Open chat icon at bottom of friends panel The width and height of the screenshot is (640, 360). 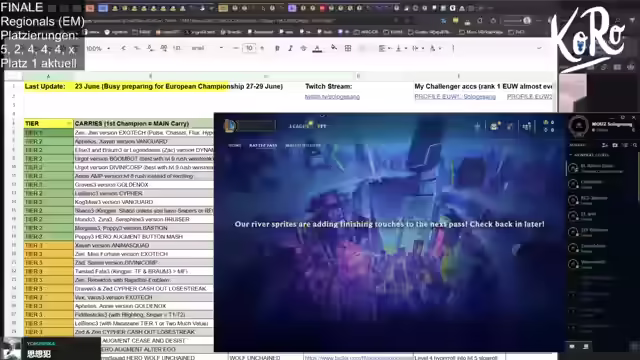click(x=572, y=347)
